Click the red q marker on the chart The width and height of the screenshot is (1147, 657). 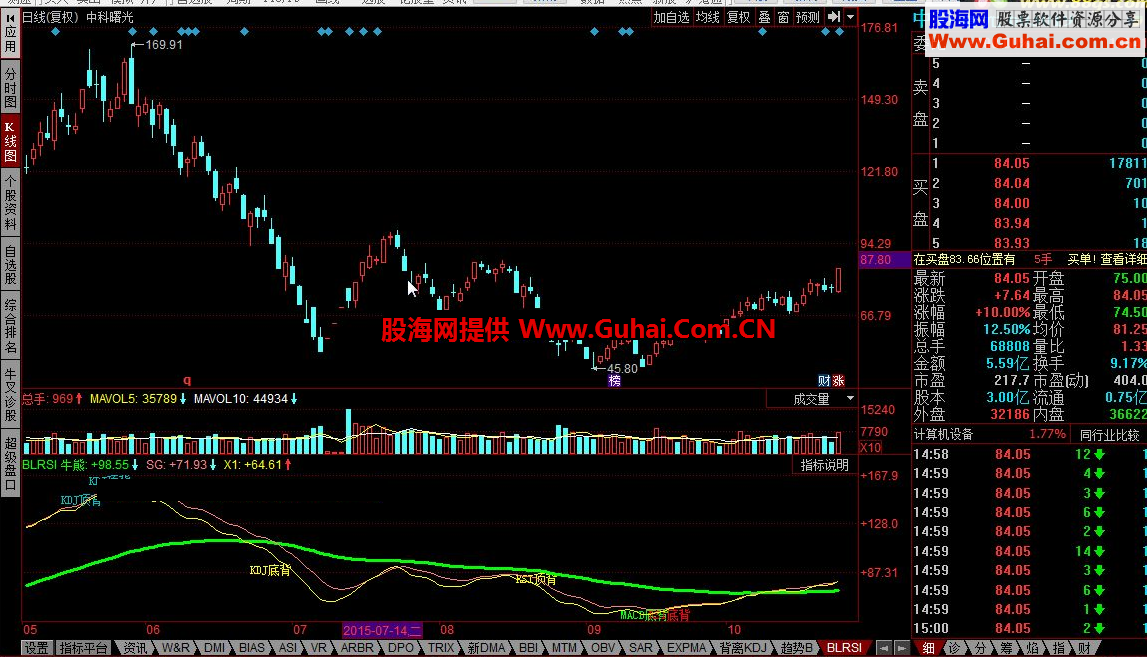point(187,380)
